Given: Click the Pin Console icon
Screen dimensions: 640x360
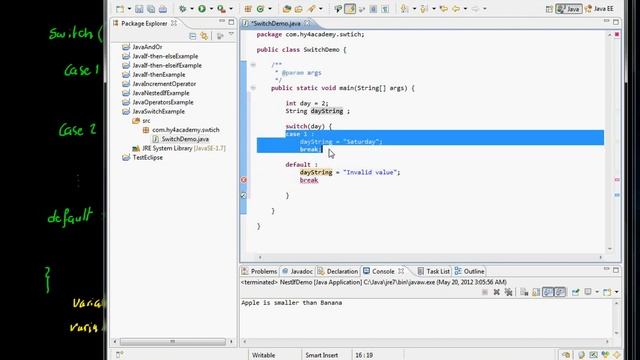Looking at the screenshot, I should 576,292.
